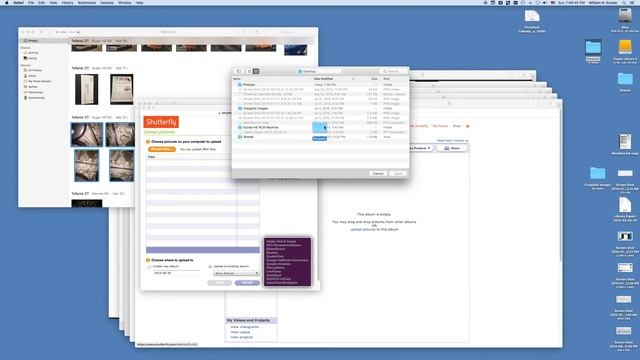Adjust the thumbnail zoom slider in Photos toolbar
Screen dimensions: 640x360
coord(67,32)
